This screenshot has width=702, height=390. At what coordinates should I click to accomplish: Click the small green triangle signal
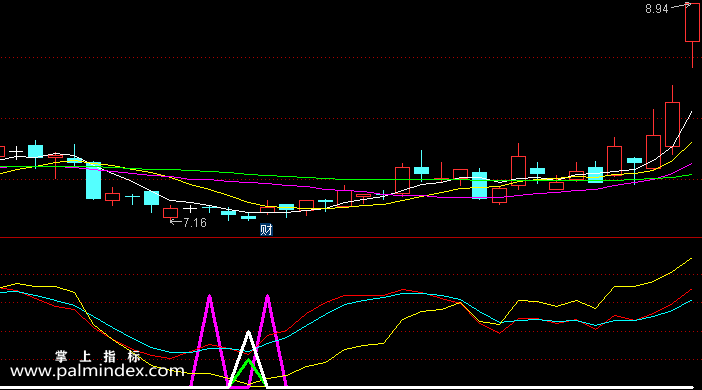[x=248, y=372]
